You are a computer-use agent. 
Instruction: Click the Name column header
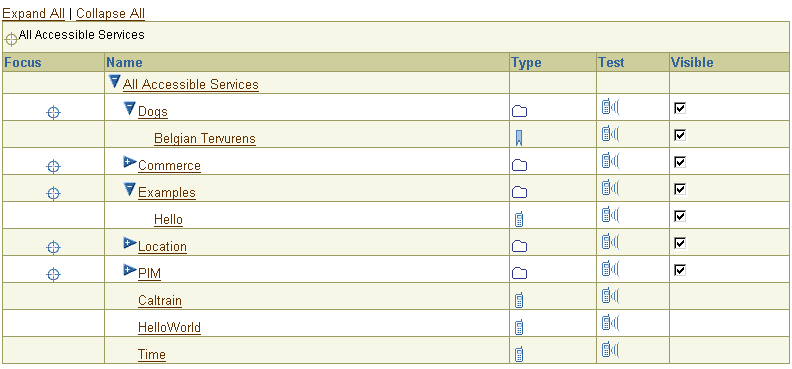pos(124,63)
